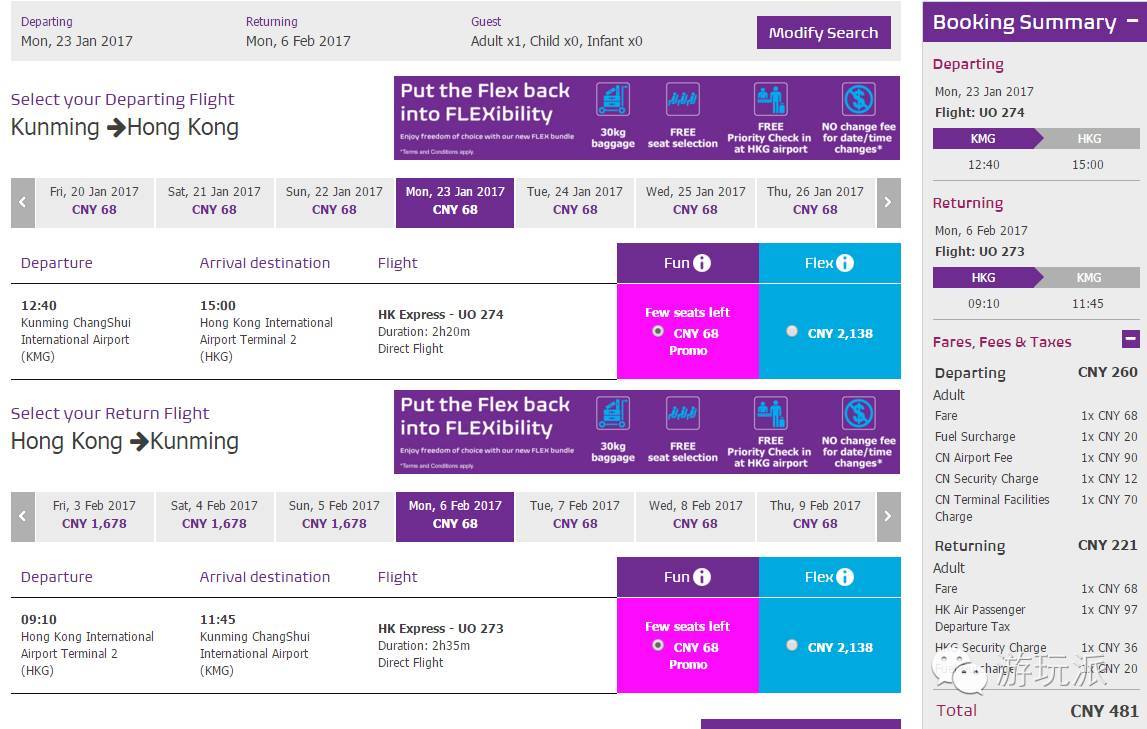Click no change fee icon in top banner

[859, 99]
